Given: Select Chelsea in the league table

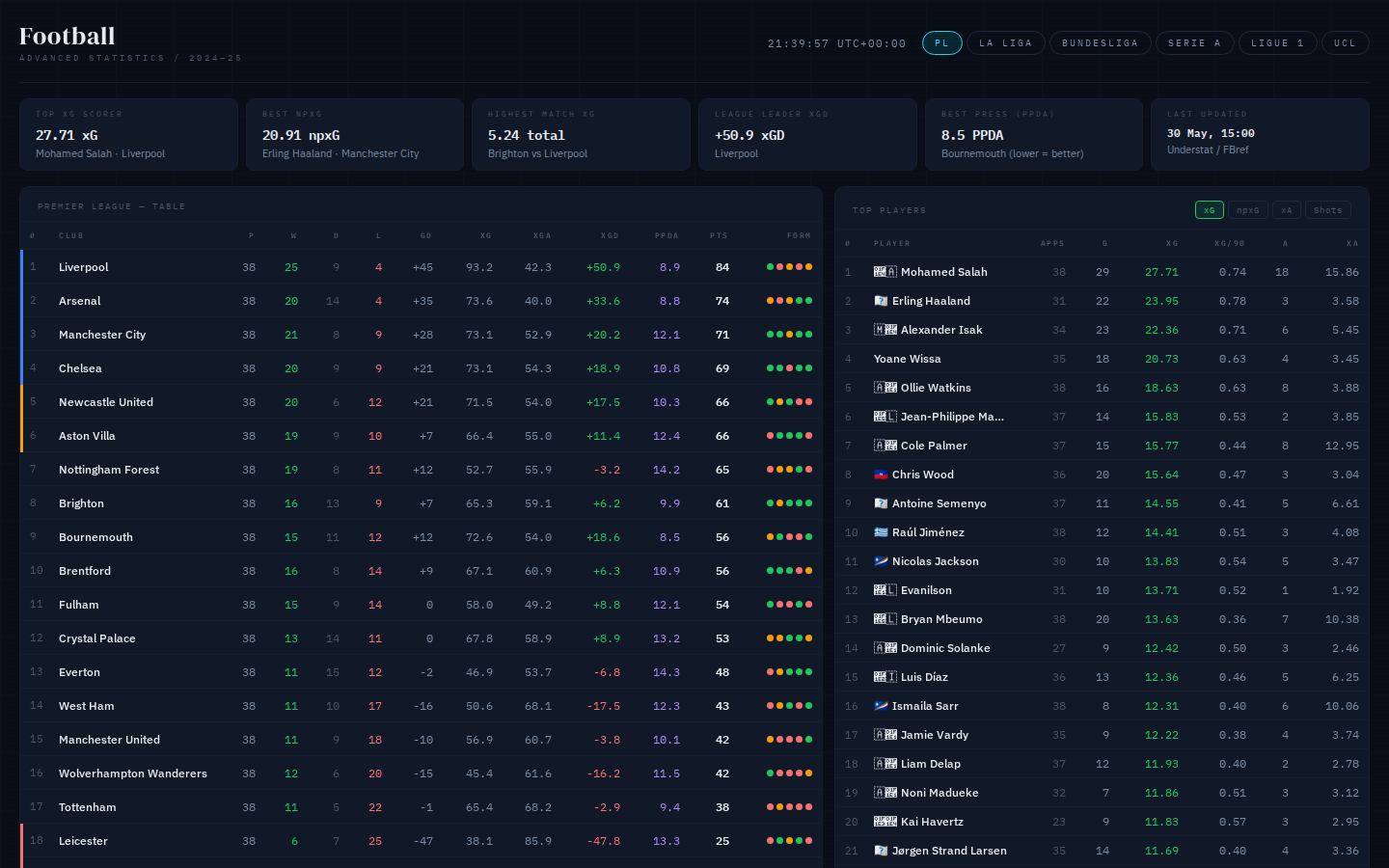Looking at the screenshot, I should point(421,368).
